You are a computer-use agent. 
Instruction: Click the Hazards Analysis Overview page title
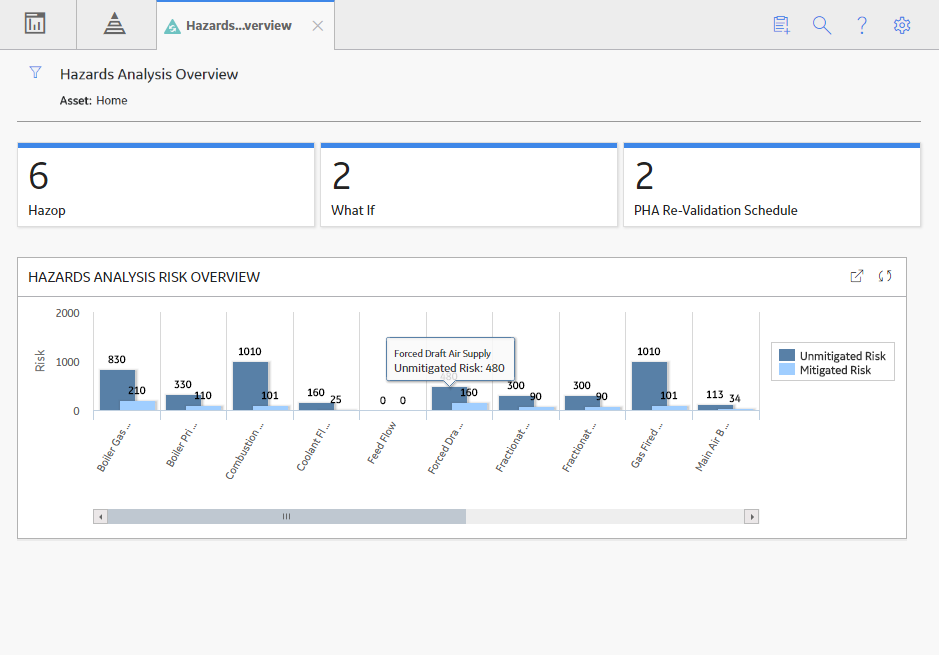[x=149, y=74]
